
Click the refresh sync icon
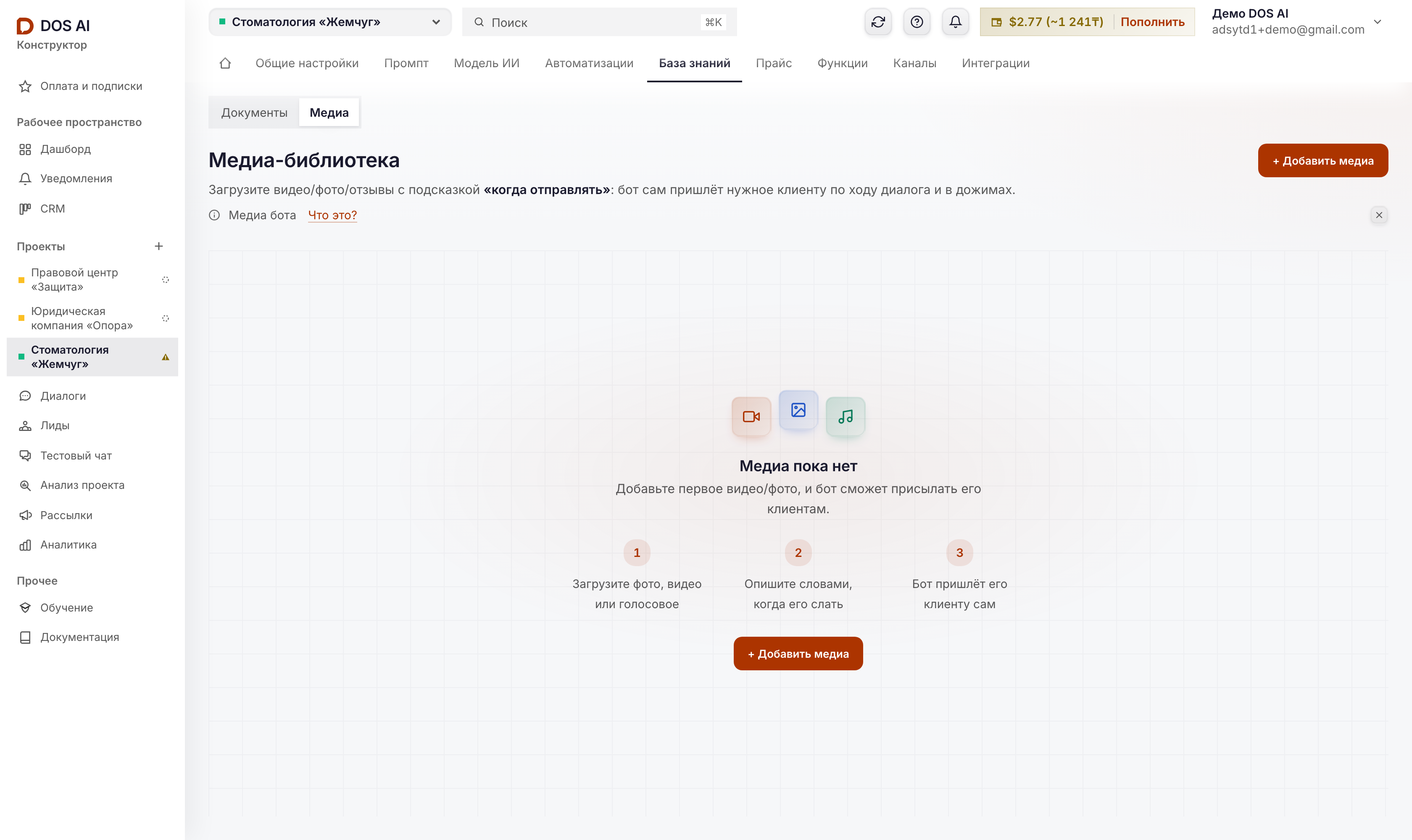pyautogui.click(x=878, y=22)
